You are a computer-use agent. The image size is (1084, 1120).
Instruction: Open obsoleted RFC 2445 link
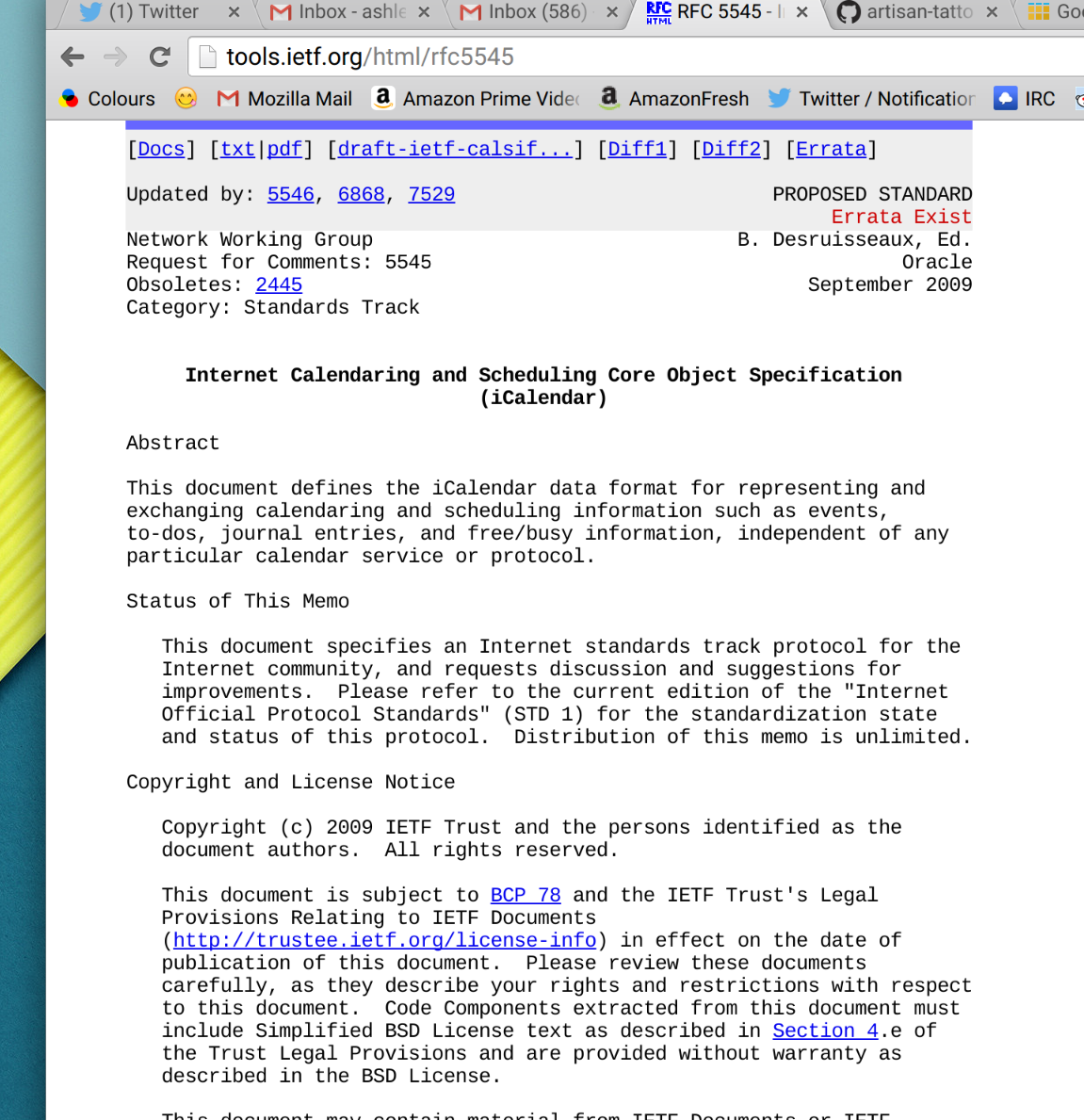click(x=279, y=285)
